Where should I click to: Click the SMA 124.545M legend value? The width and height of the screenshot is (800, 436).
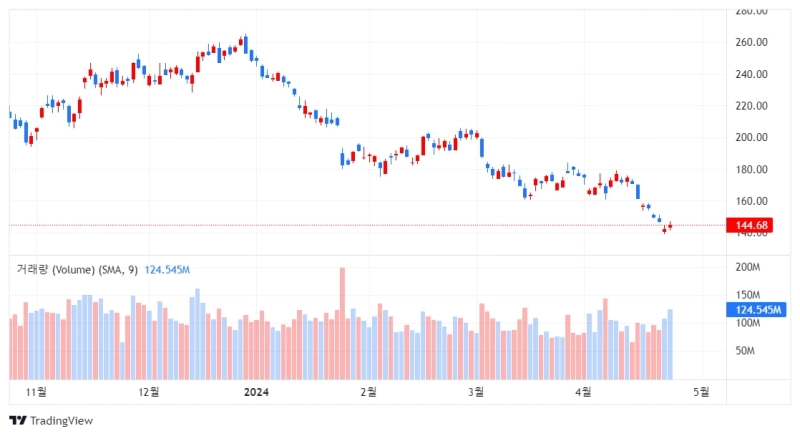[167, 270]
